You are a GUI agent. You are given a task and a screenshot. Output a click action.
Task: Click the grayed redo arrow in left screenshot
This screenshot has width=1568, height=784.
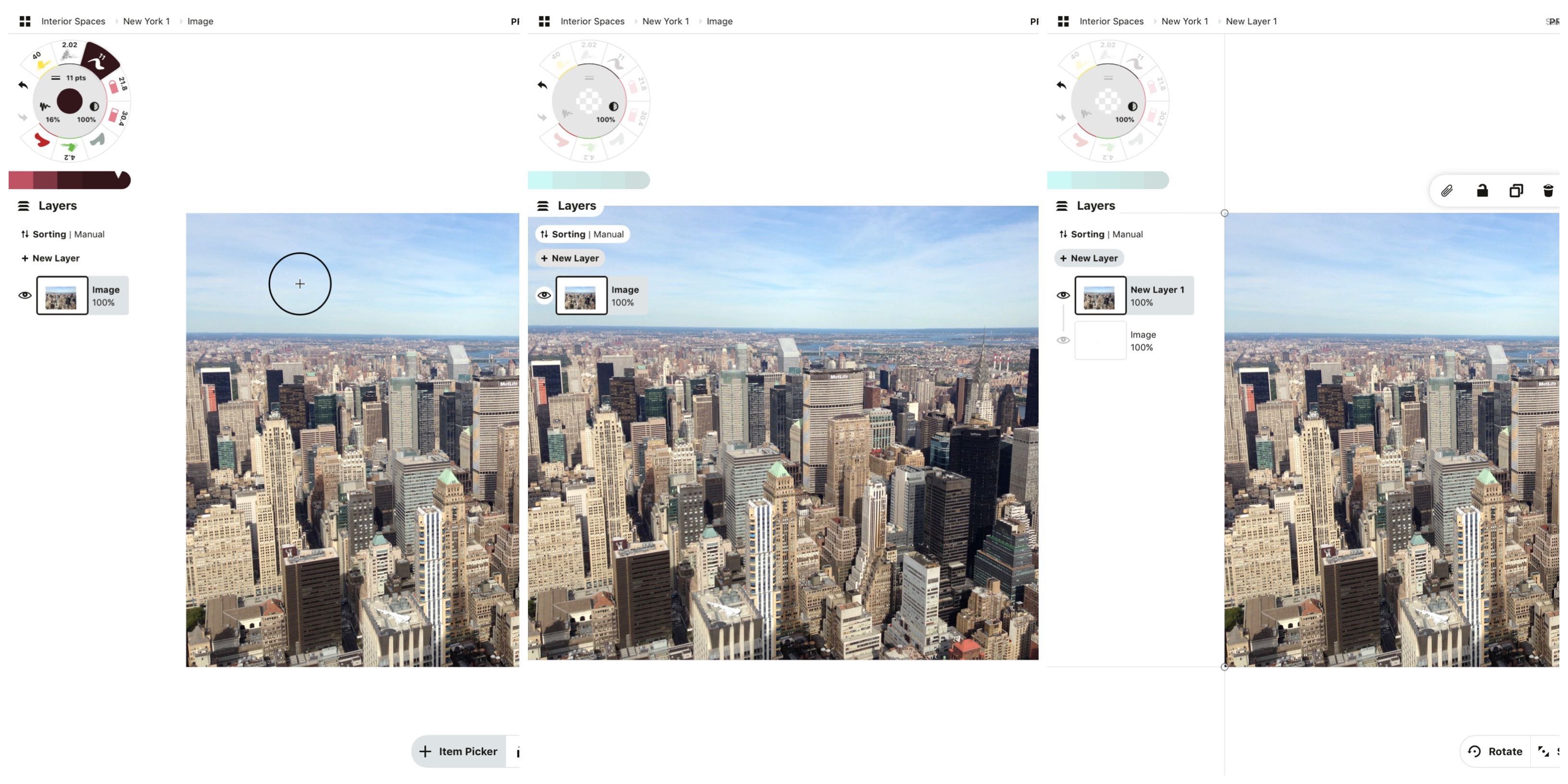pos(23,117)
